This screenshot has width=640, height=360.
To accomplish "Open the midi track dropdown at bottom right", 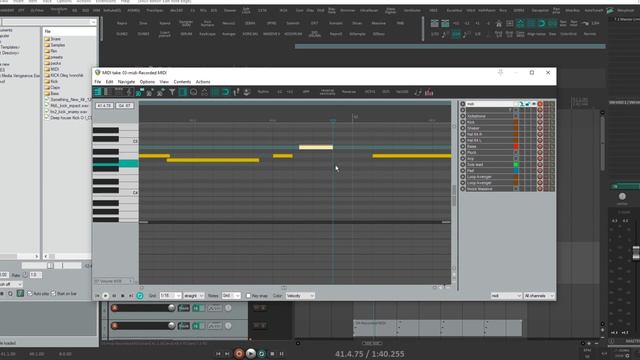I will coord(506,296).
